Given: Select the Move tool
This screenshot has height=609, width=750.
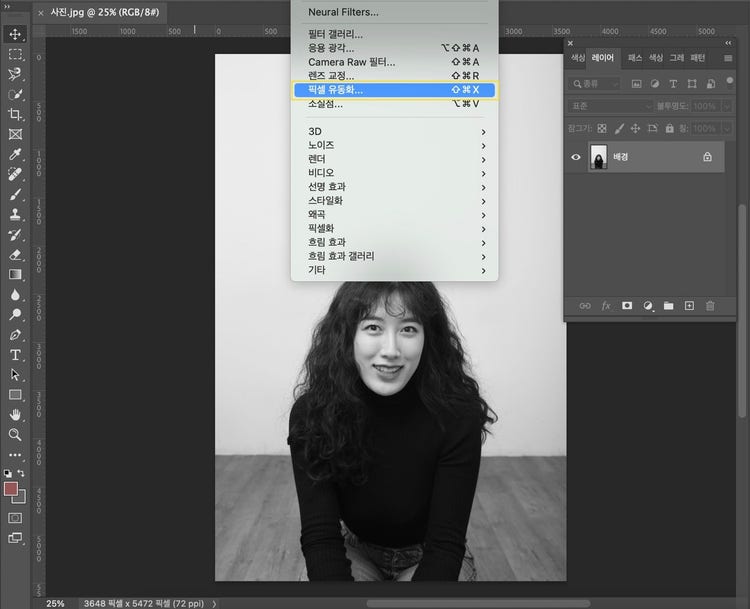Looking at the screenshot, I should [x=15, y=34].
